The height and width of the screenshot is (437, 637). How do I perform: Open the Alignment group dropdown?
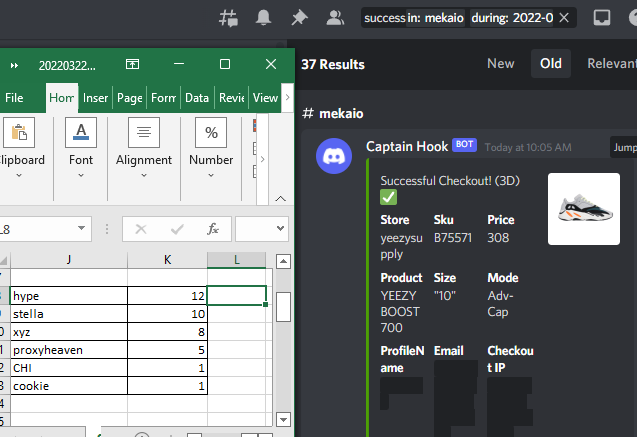pos(144,175)
